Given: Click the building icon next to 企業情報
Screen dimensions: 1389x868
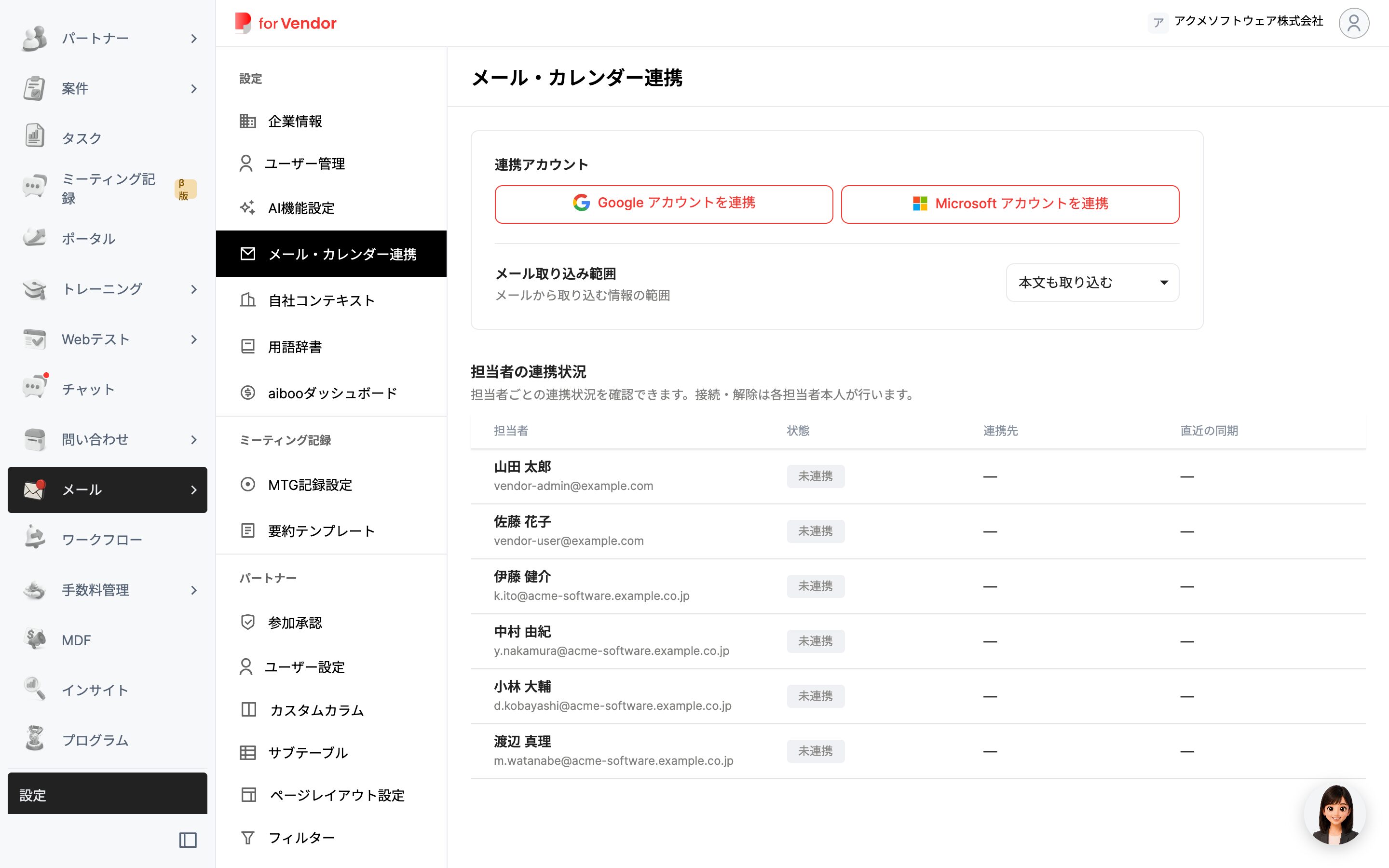Looking at the screenshot, I should [x=247, y=121].
